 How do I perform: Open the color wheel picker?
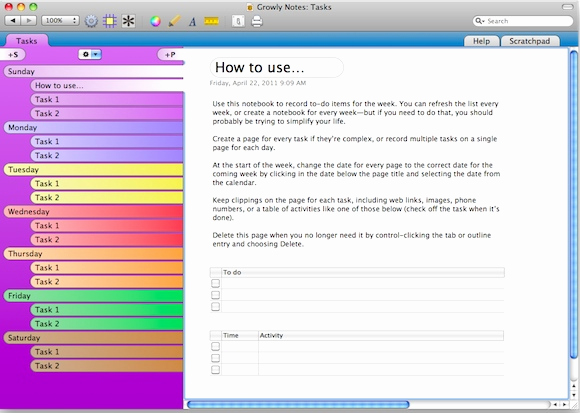pyautogui.click(x=155, y=21)
